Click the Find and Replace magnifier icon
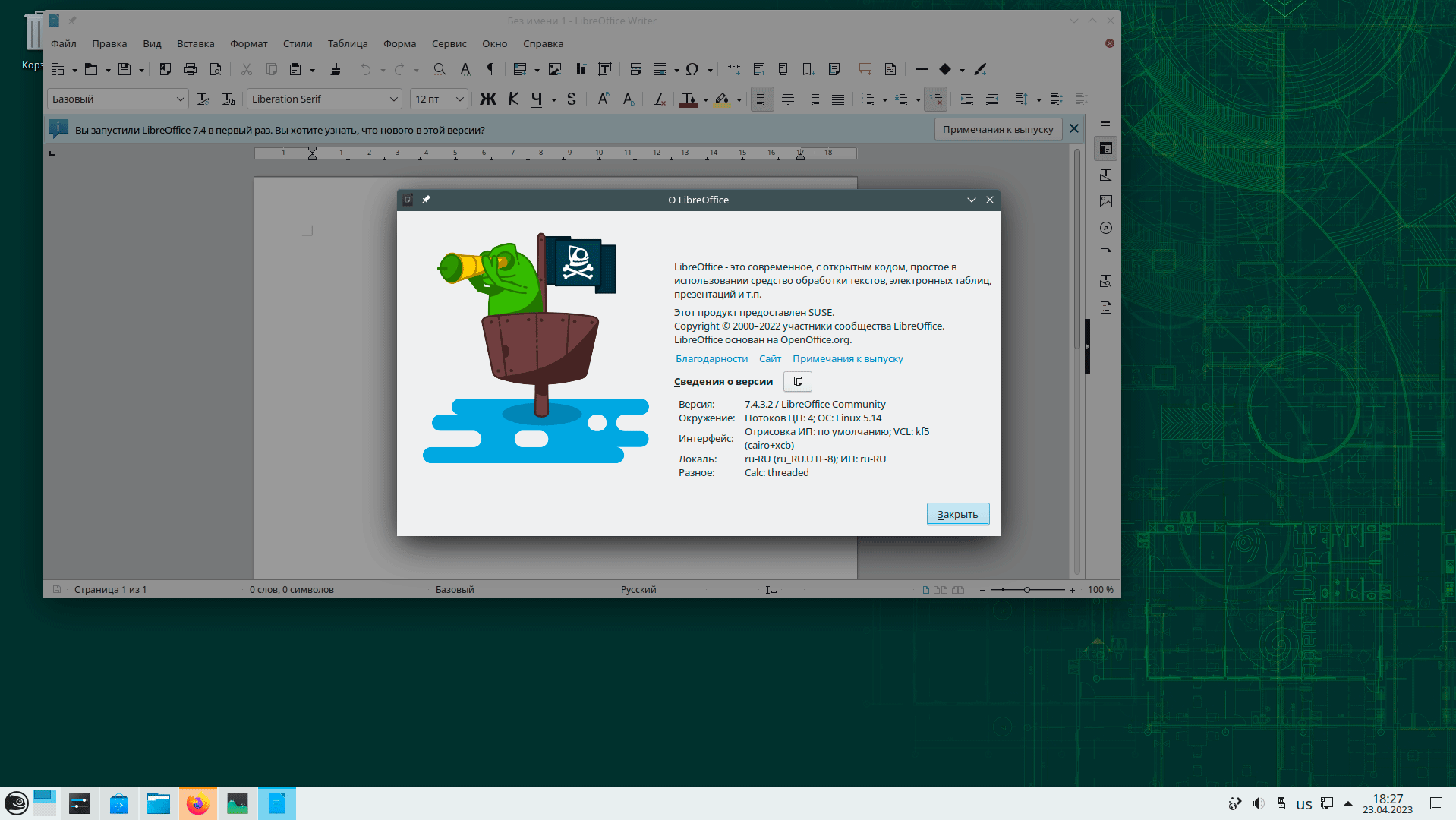Viewport: 1456px width, 820px height. click(440, 69)
